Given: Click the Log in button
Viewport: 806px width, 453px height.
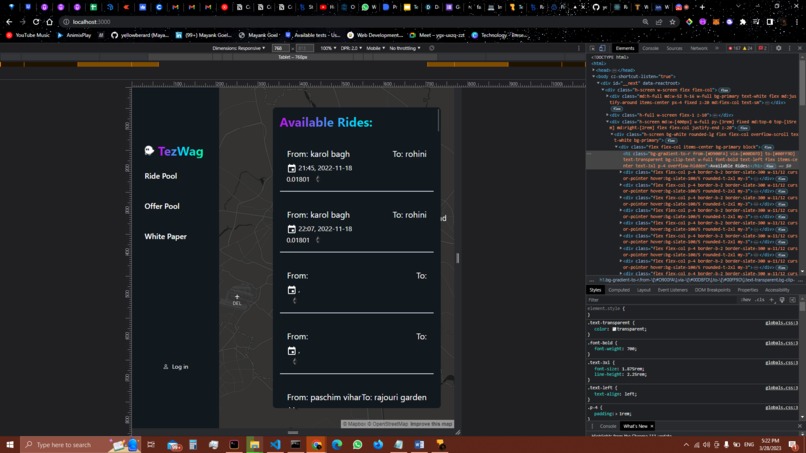Looking at the screenshot, I should click(176, 367).
